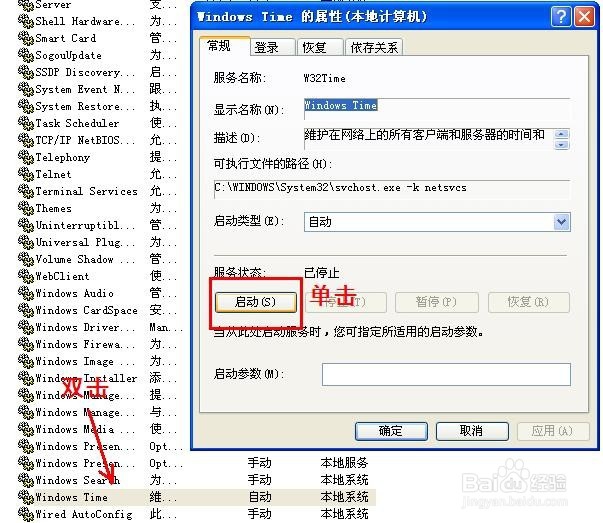The image size is (603, 523).
Task: Click the 确定 button
Action: point(391,431)
